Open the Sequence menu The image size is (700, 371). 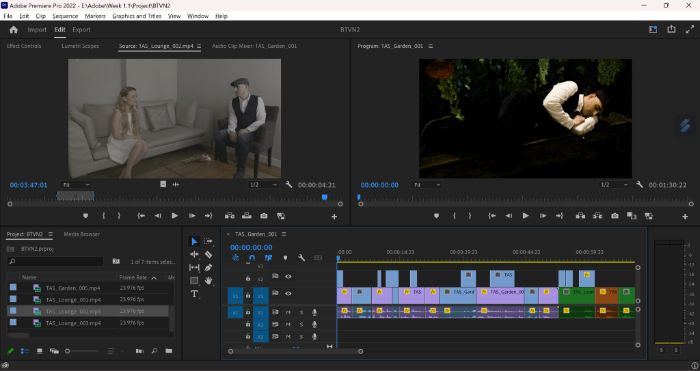pyautogui.click(x=65, y=16)
